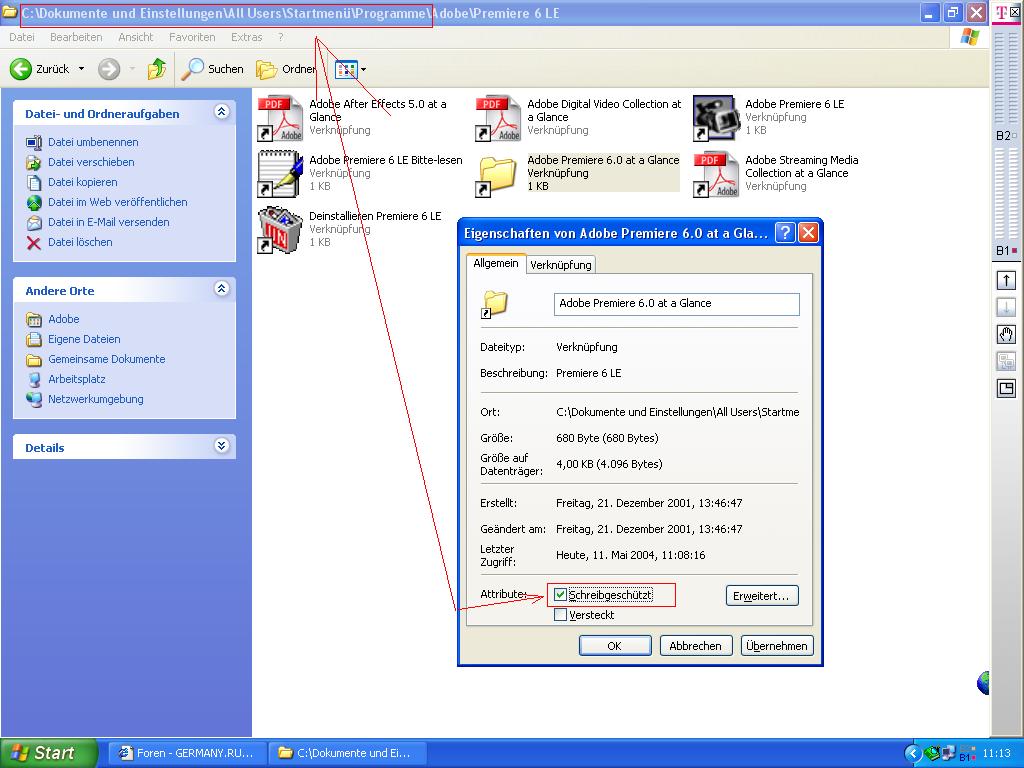Open the Bearbeiten menu

click(x=76, y=37)
